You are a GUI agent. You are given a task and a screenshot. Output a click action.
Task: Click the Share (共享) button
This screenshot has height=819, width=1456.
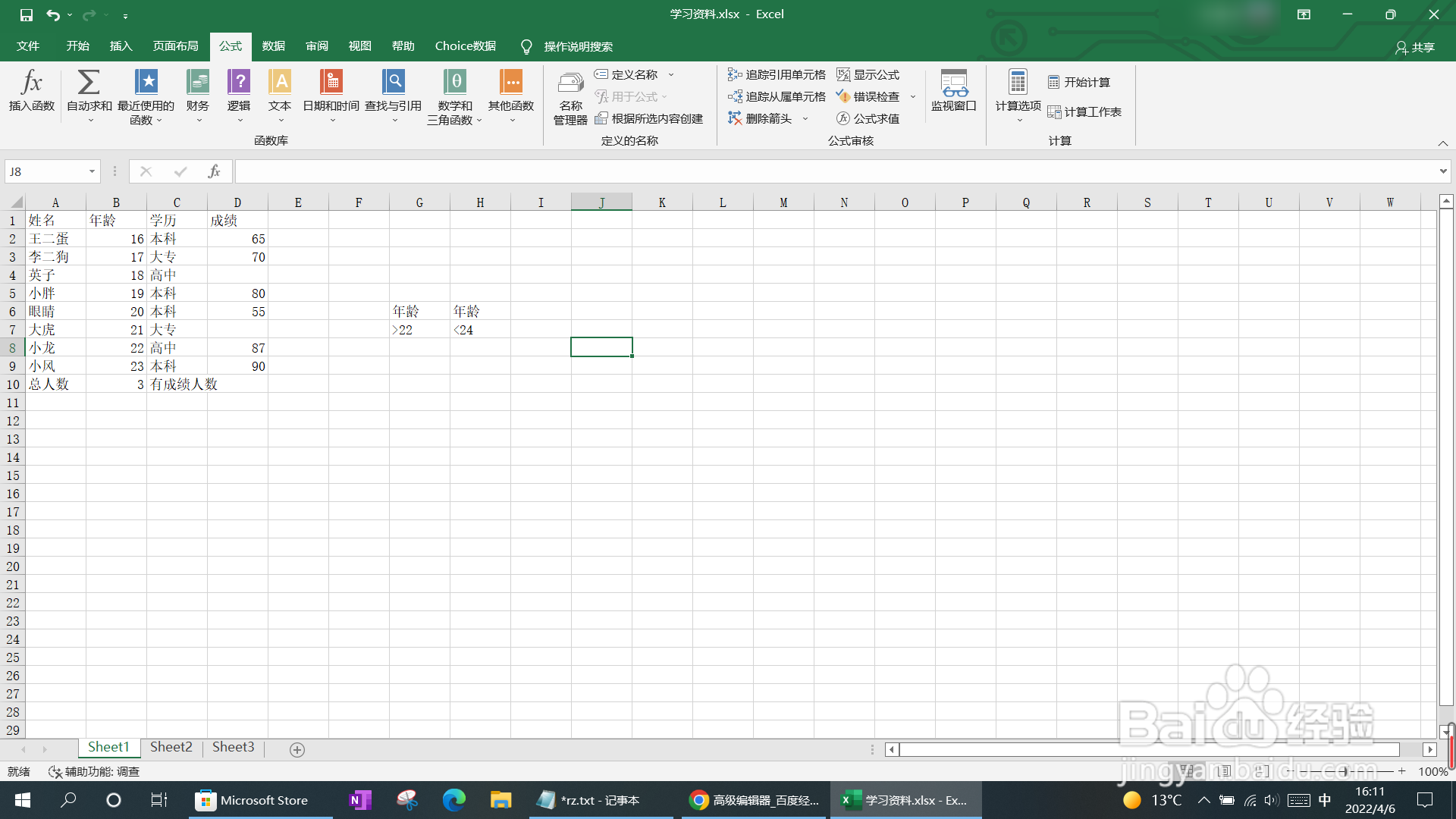pos(1415,47)
